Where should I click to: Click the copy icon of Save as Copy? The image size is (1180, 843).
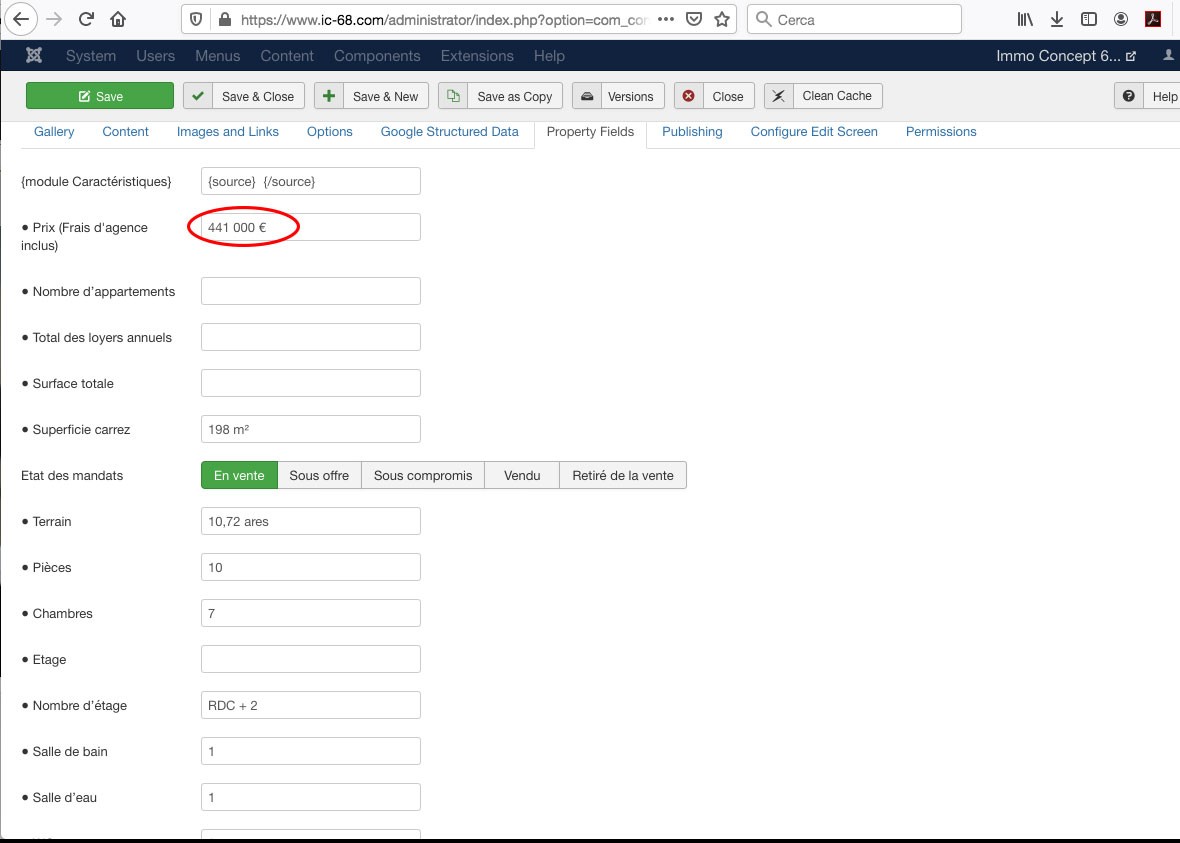(453, 96)
